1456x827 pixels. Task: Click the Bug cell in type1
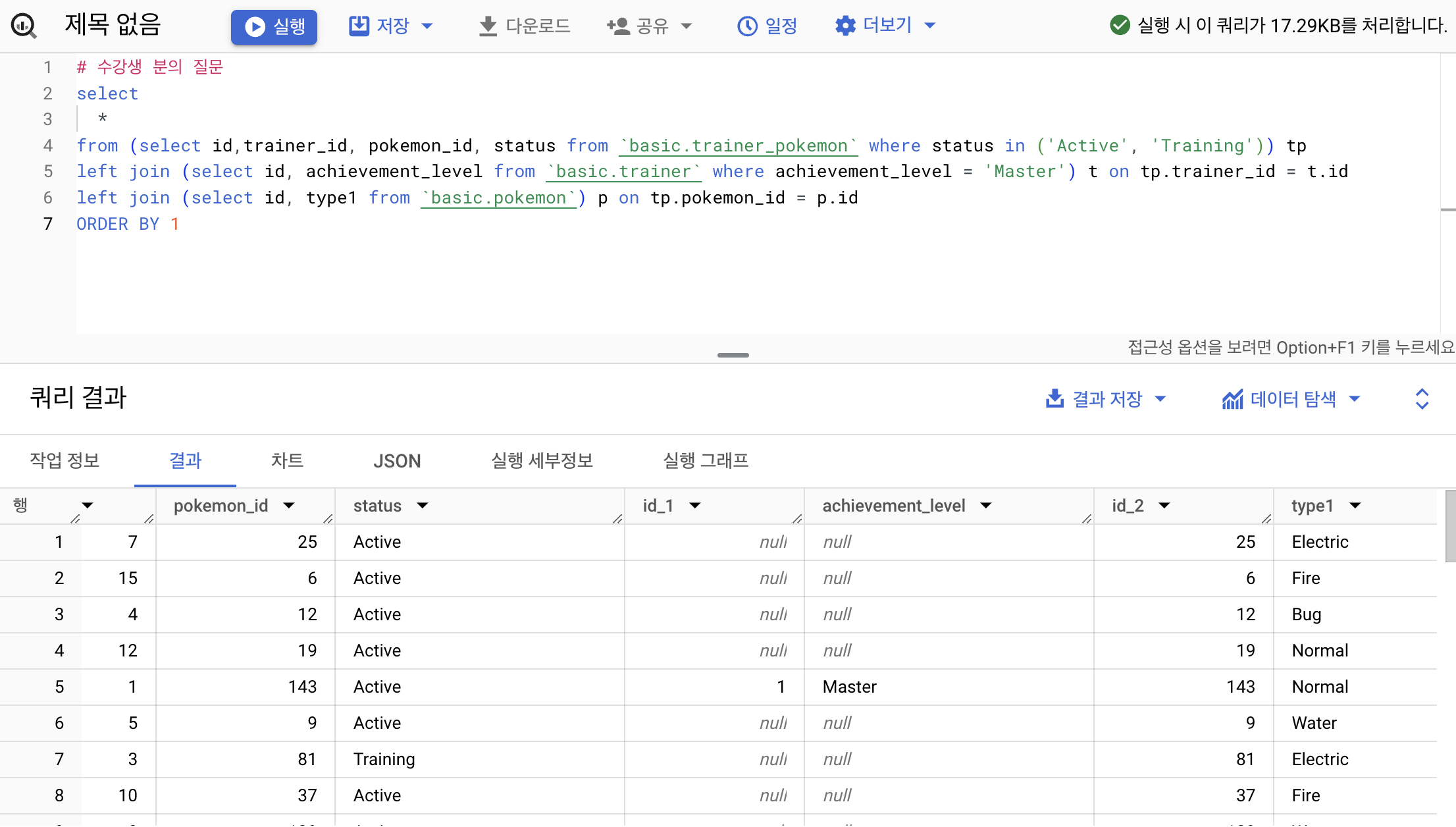coord(1355,614)
